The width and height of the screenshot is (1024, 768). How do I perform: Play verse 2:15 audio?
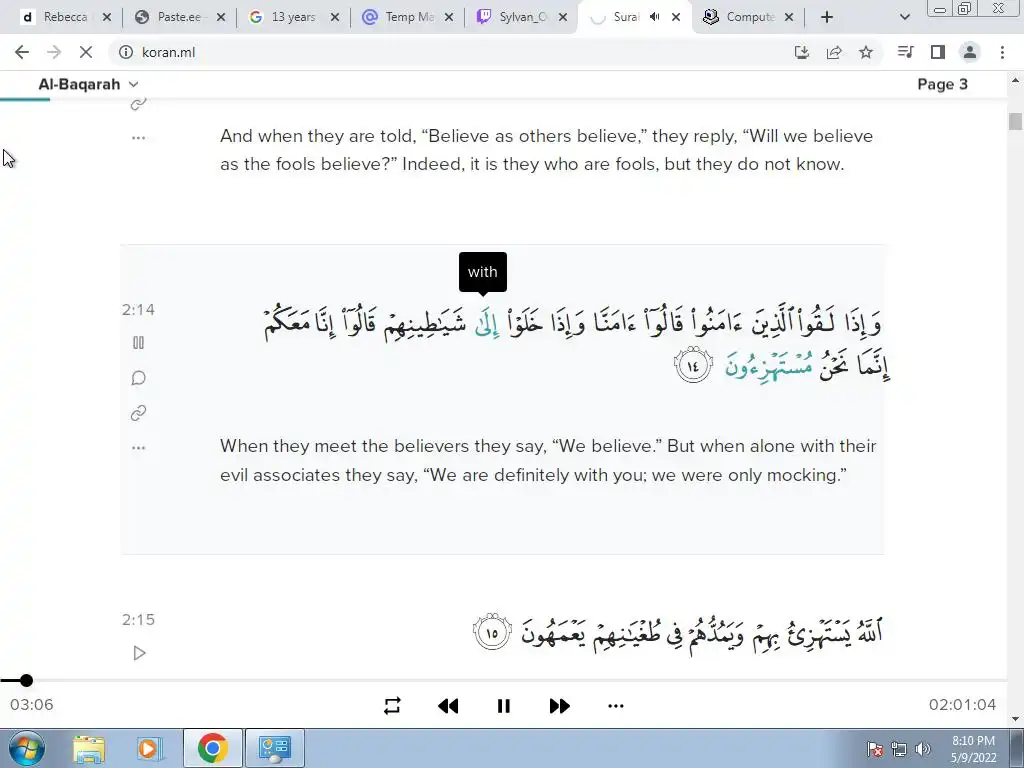tap(139, 653)
